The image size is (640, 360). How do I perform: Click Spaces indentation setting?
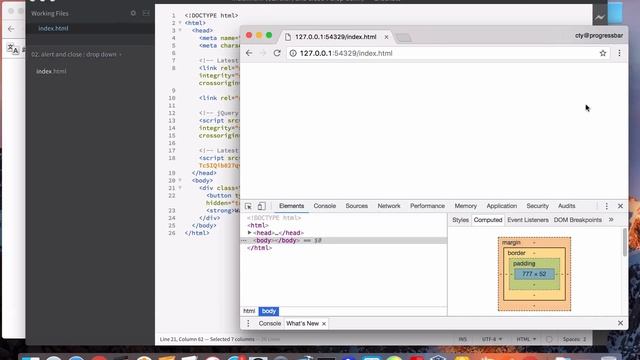pyautogui.click(x=574, y=339)
